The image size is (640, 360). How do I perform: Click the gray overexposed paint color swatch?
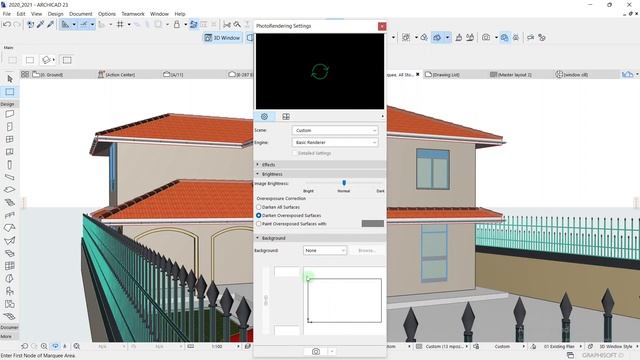(x=373, y=224)
